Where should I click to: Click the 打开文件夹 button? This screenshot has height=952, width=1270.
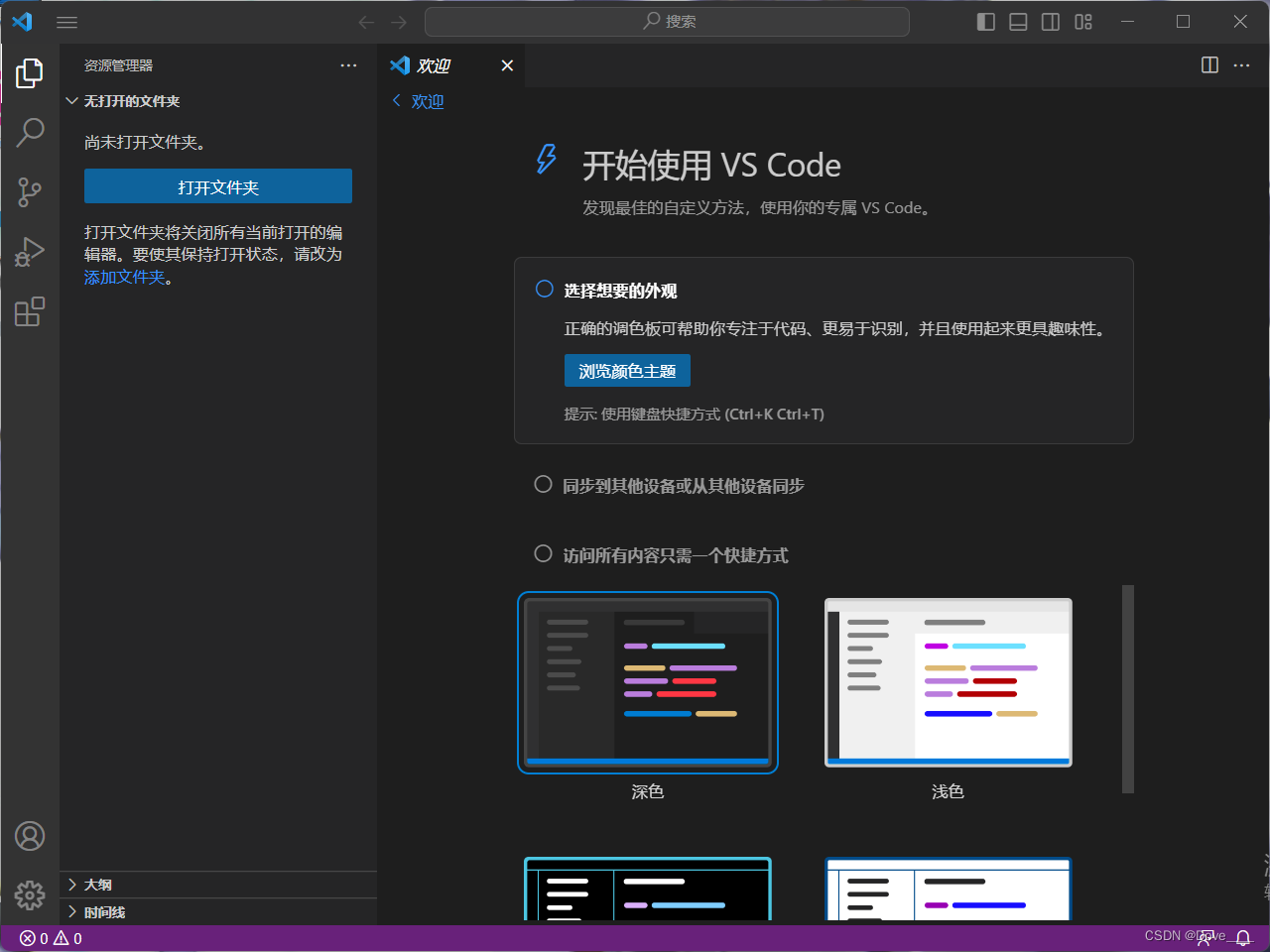217,185
